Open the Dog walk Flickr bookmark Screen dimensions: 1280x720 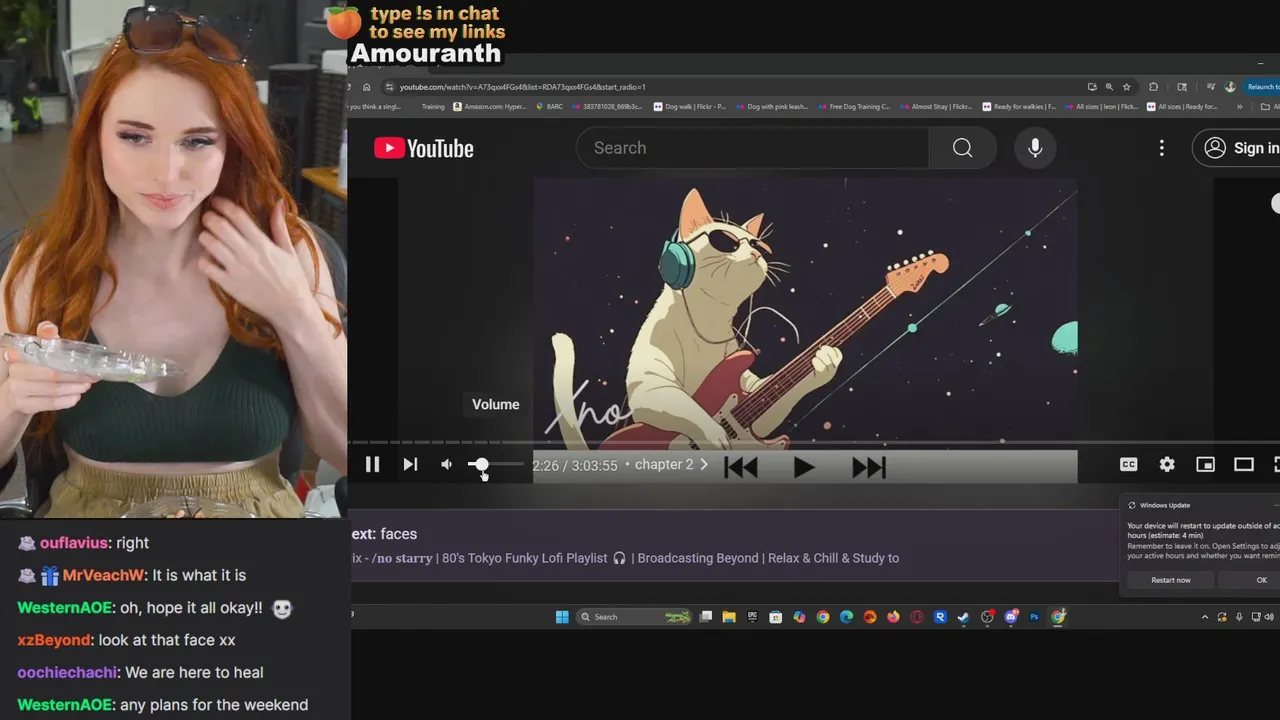(x=690, y=106)
